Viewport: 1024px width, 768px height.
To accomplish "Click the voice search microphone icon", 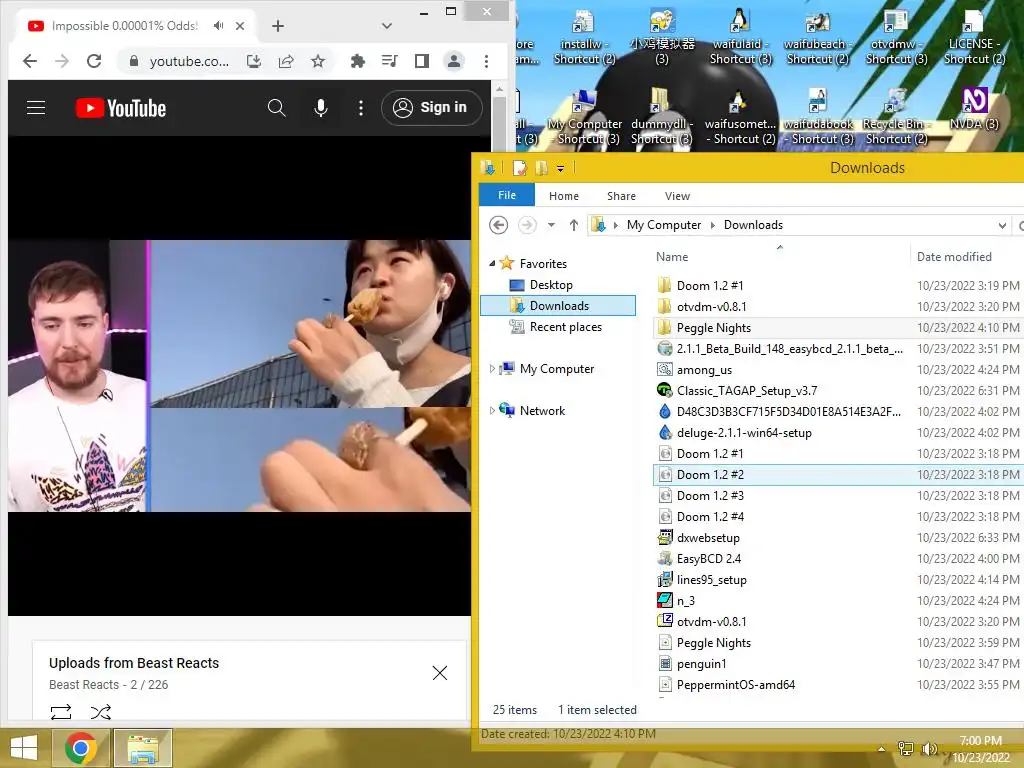I will tap(321, 108).
